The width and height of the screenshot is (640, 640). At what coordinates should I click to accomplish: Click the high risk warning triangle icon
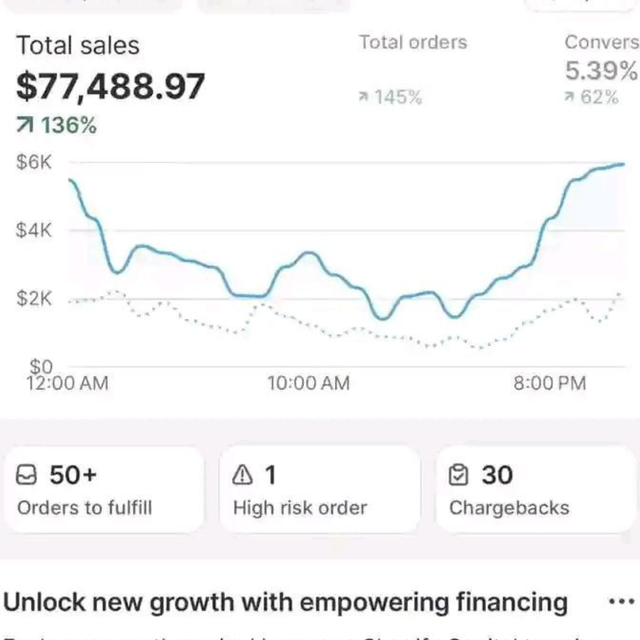coord(243,475)
